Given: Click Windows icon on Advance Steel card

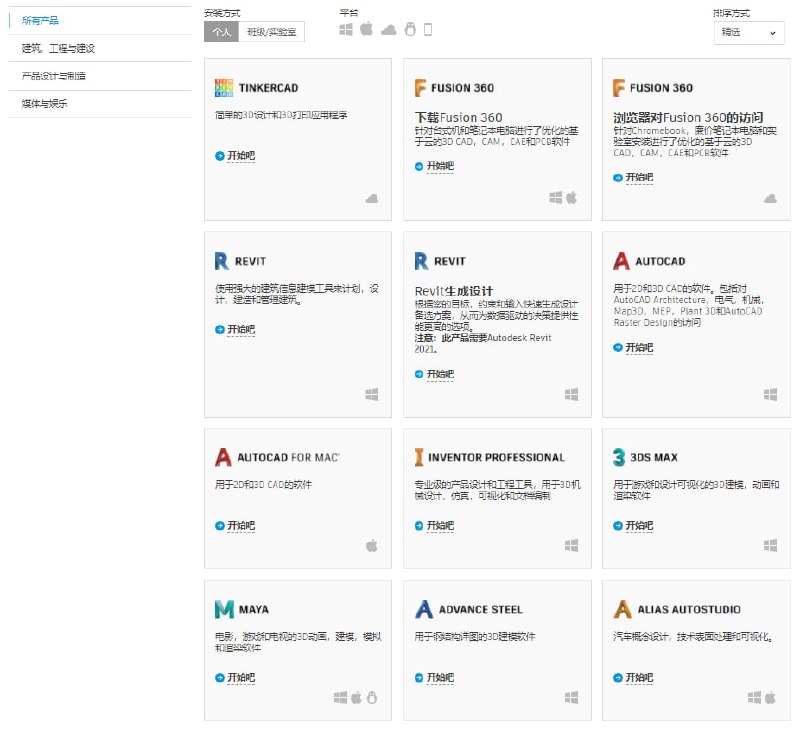Looking at the screenshot, I should [x=571, y=697].
